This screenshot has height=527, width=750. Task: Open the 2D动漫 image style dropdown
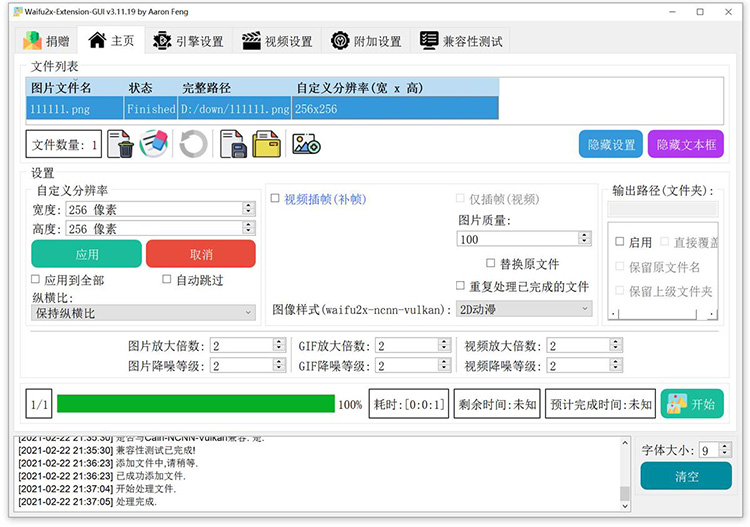click(x=524, y=309)
